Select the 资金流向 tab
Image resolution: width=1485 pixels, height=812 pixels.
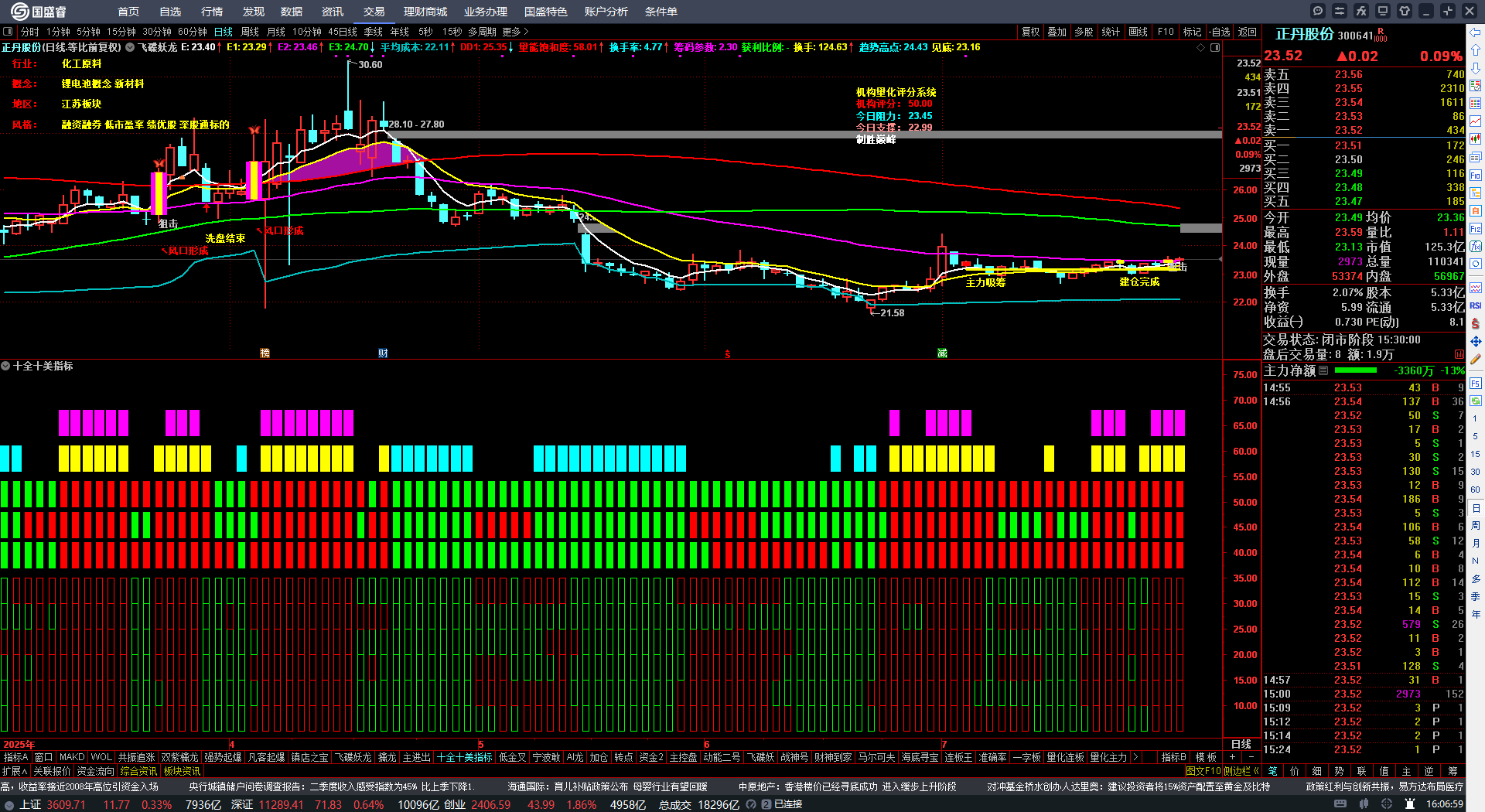coord(96,771)
